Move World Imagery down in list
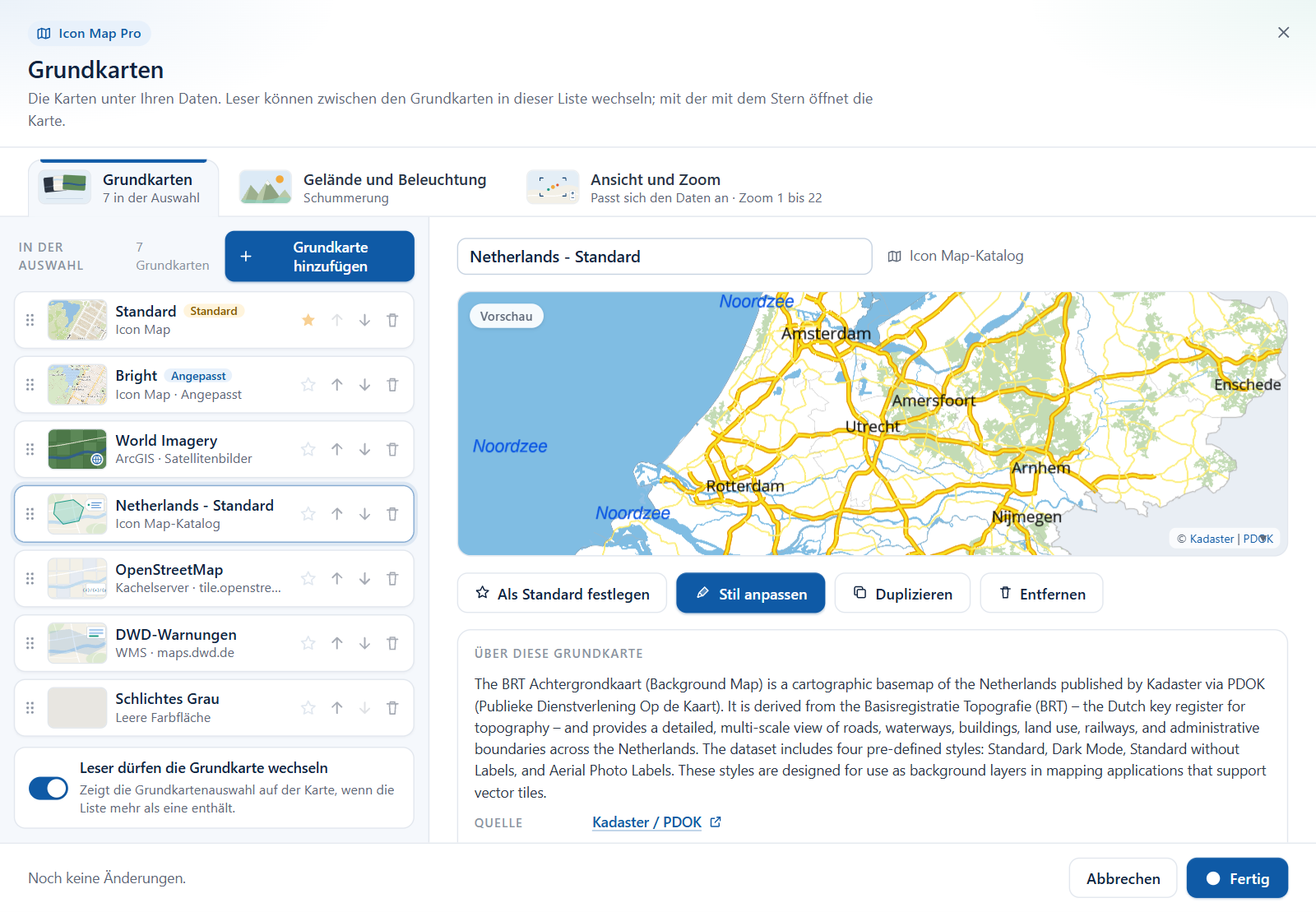The height and width of the screenshot is (912, 1316). click(364, 449)
